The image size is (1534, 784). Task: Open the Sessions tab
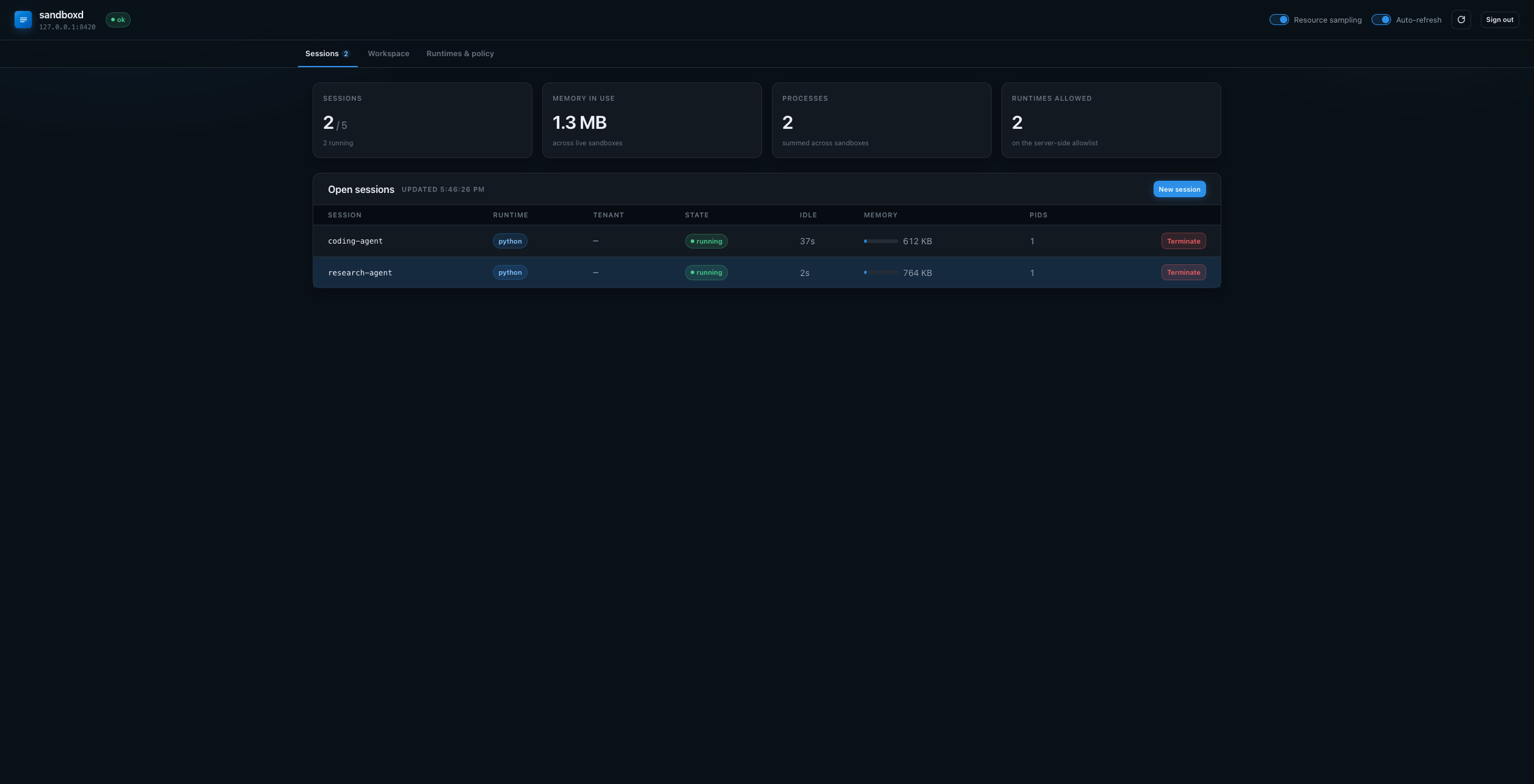pyautogui.click(x=327, y=54)
